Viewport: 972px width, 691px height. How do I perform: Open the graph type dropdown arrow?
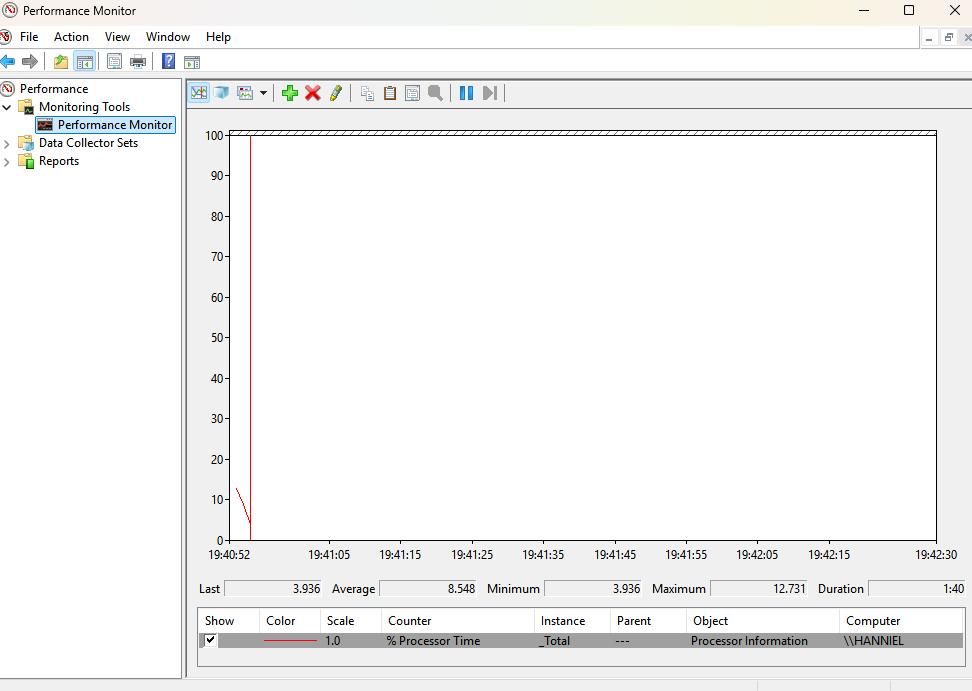coord(263,93)
